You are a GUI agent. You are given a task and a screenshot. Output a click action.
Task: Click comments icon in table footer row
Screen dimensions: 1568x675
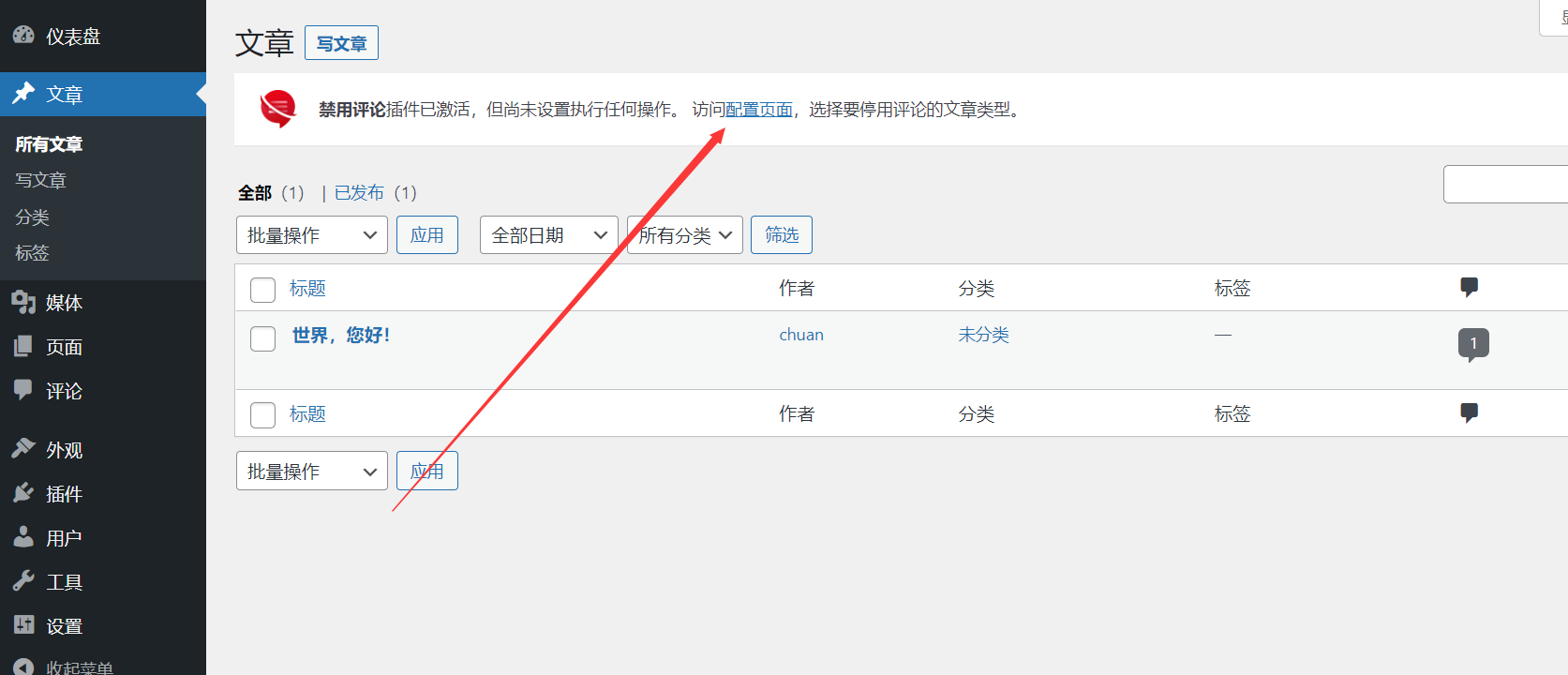point(1469,413)
